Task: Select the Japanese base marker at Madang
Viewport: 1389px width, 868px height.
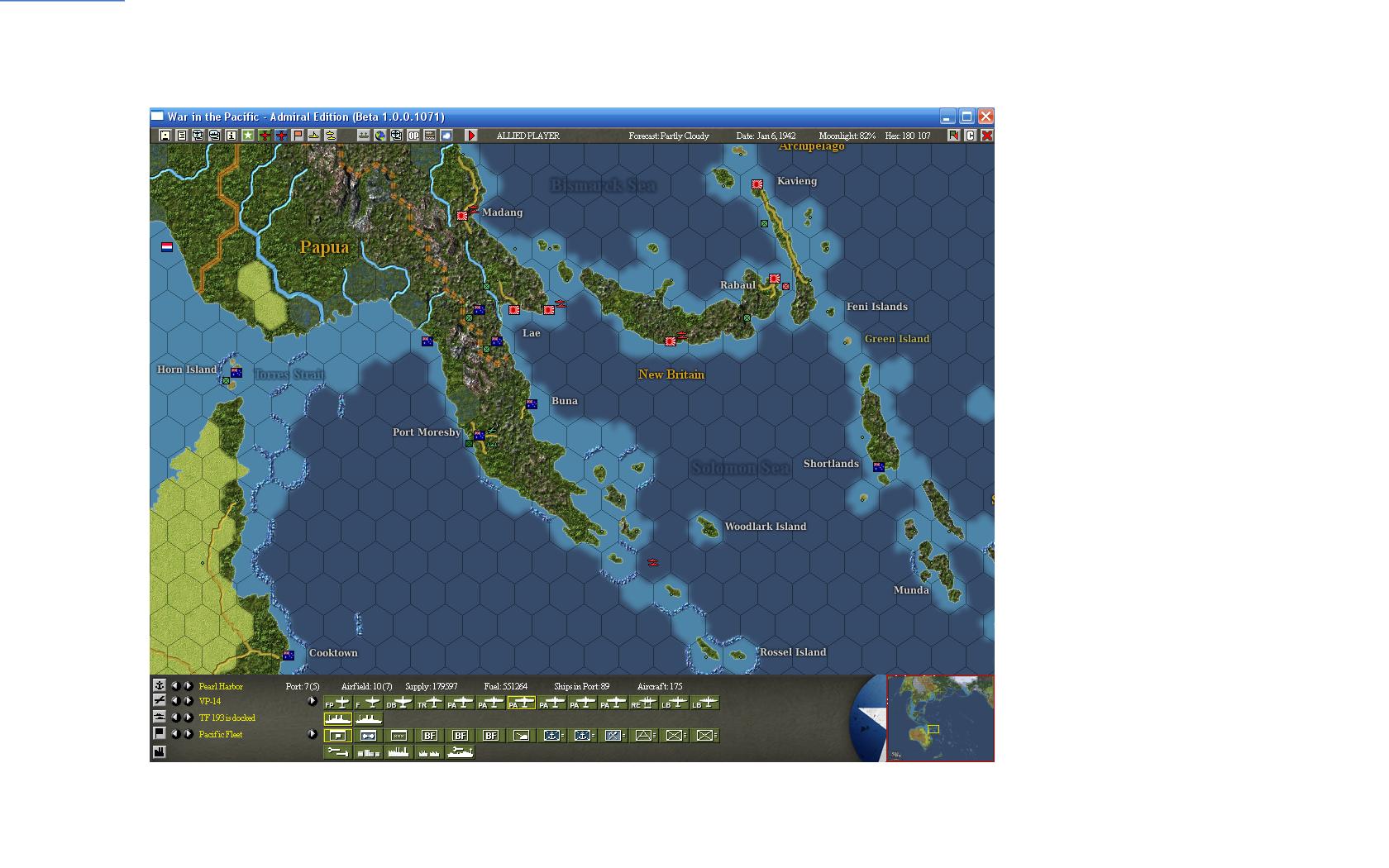Action: pyautogui.click(x=462, y=216)
